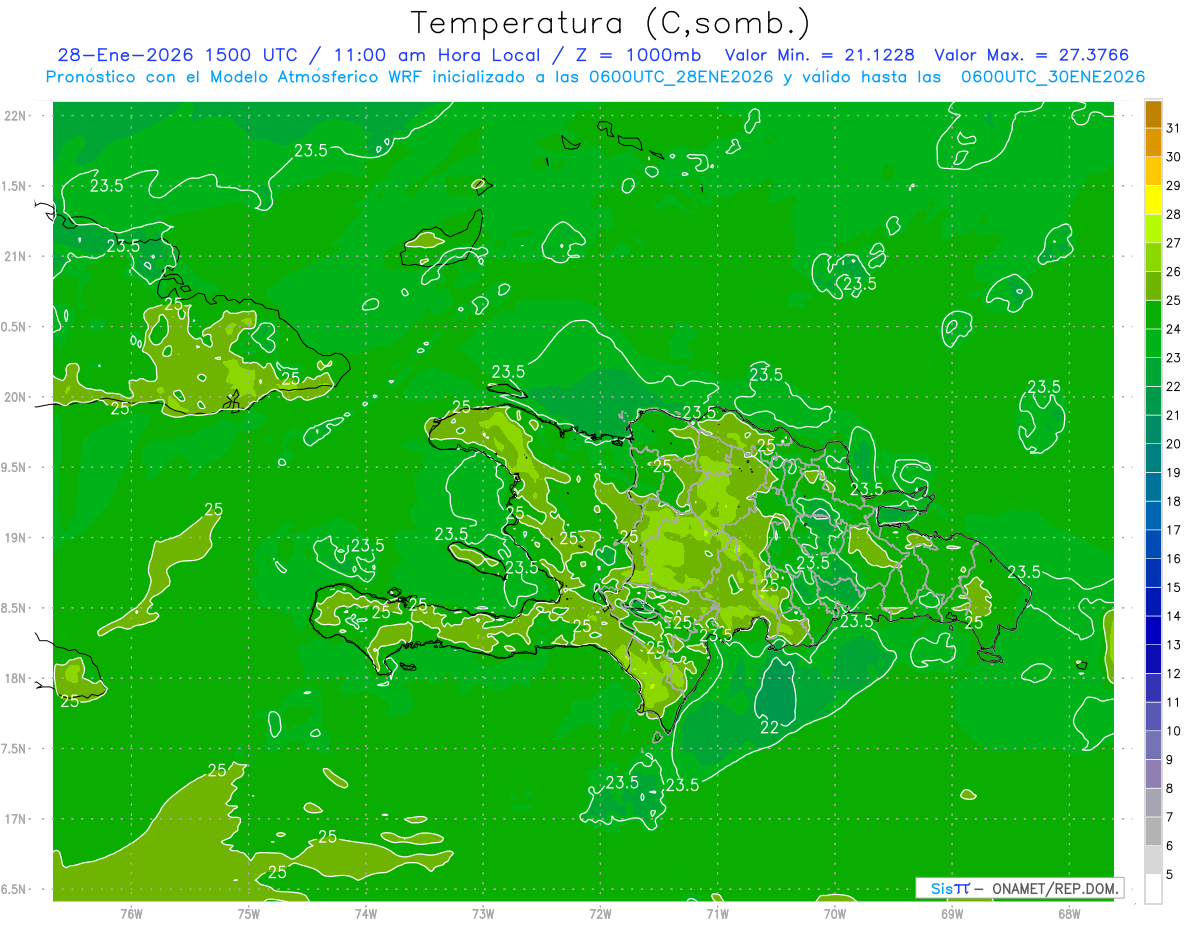
Task: Click the blue swatch between 15 and 16
Action: (1153, 573)
